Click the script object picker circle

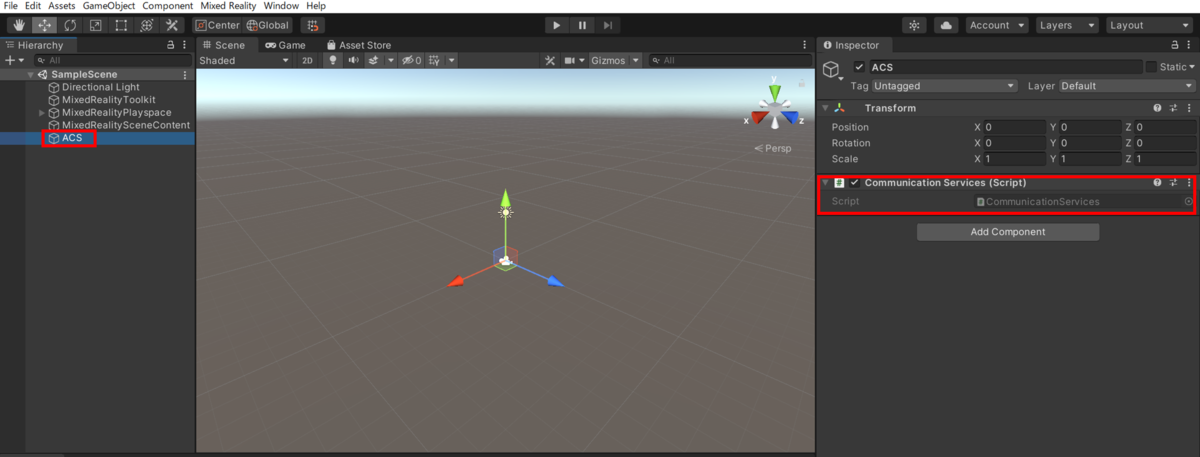[1188, 202]
